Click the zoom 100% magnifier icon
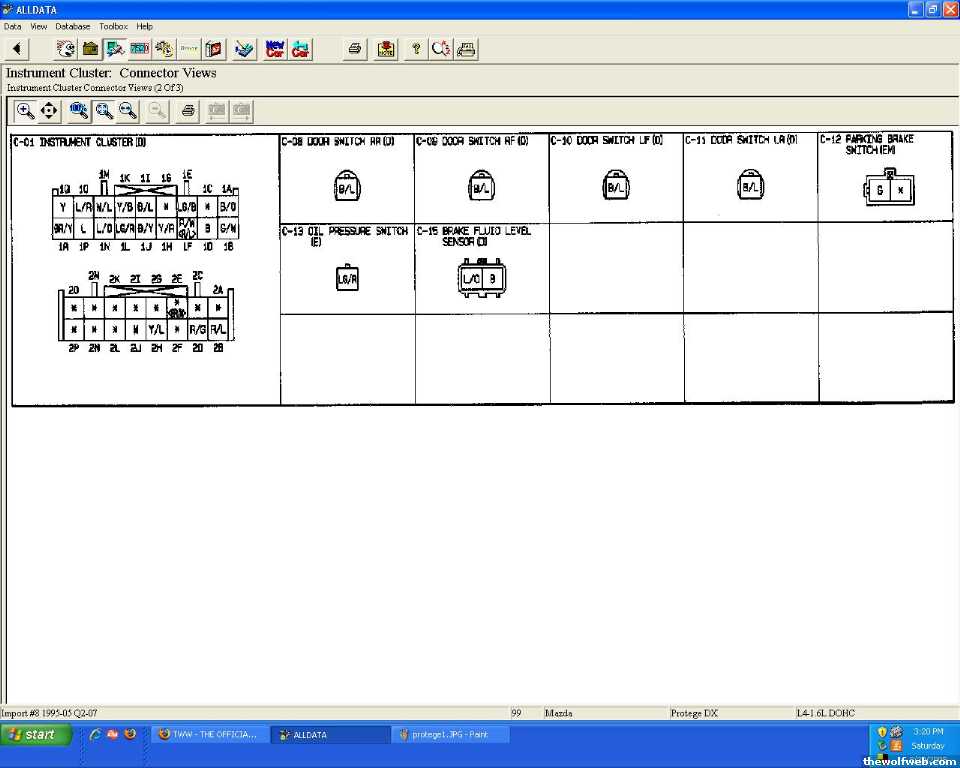 (x=79, y=110)
